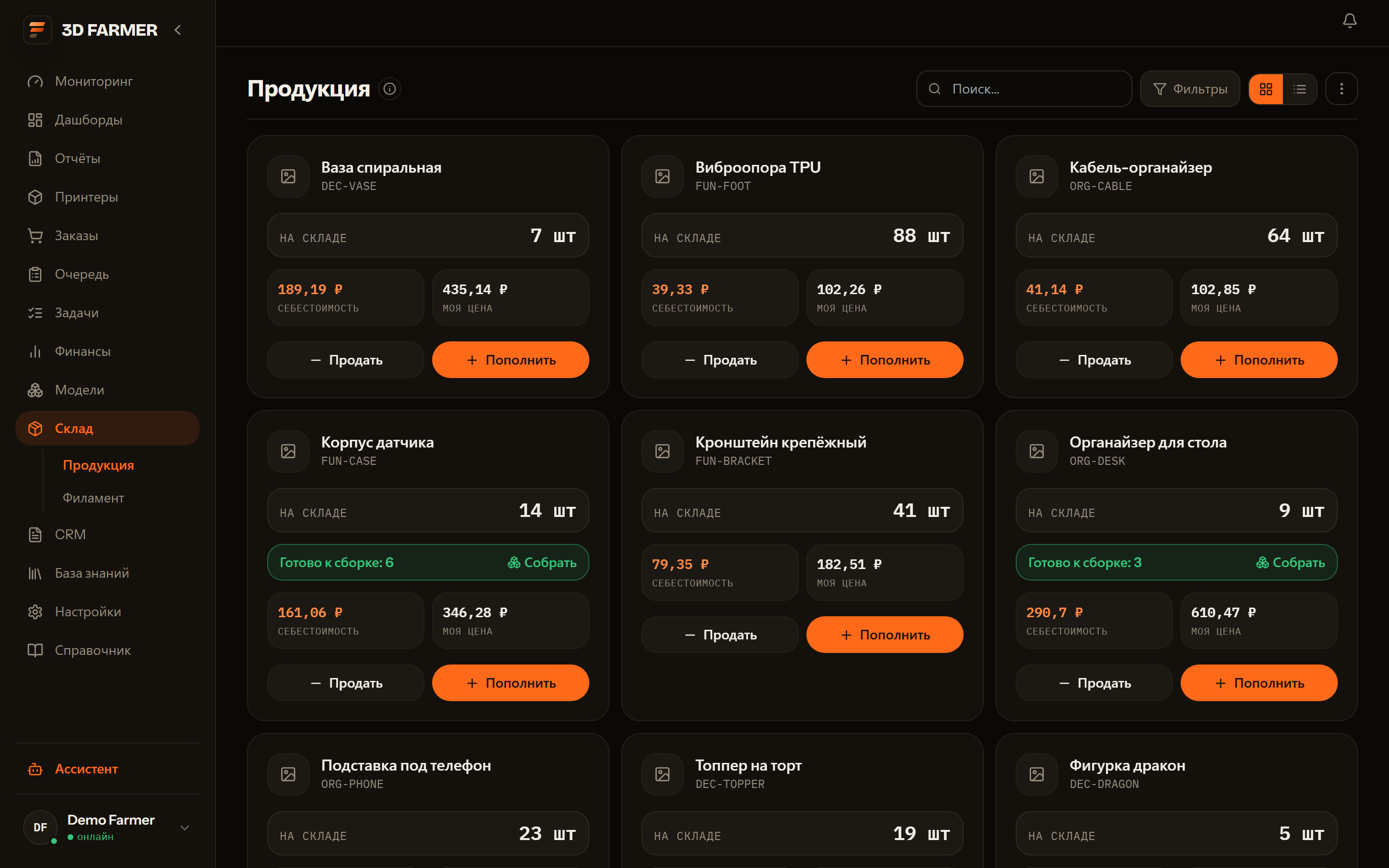The height and width of the screenshot is (868, 1389).
Task: Click Пополнить on Корпус датчика card
Action: point(510,683)
